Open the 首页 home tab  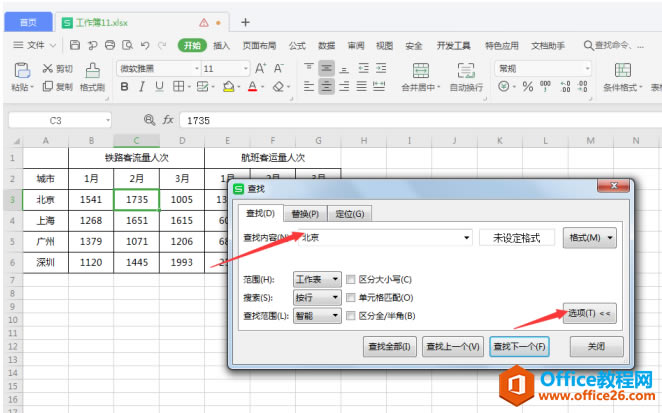(28, 22)
